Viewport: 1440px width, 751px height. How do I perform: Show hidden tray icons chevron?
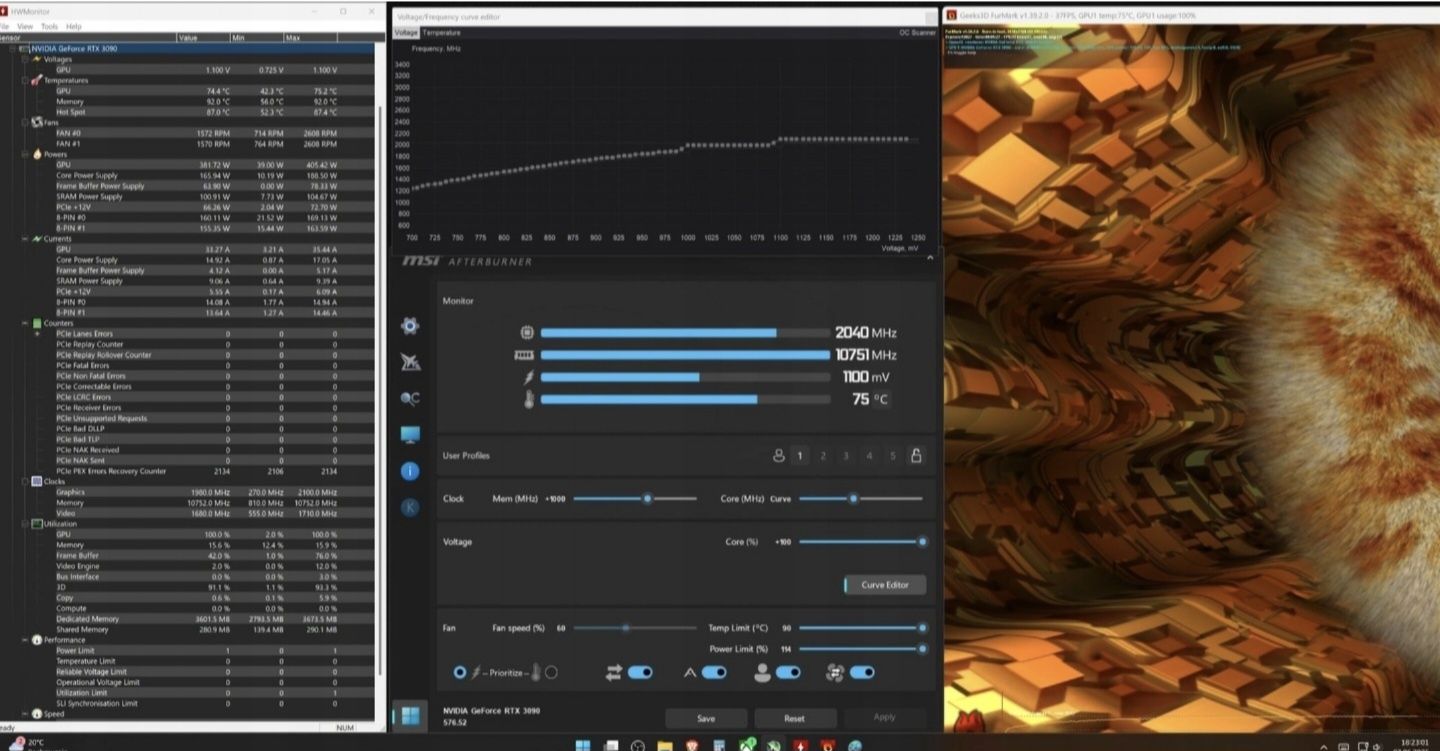(1324, 746)
